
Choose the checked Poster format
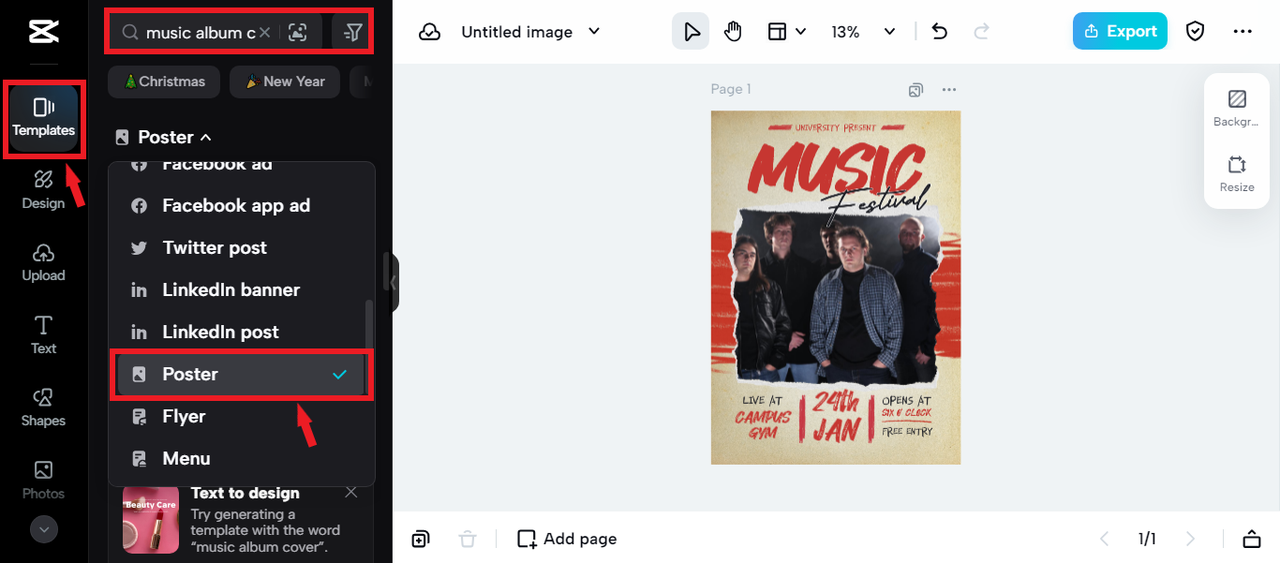pyautogui.click(x=240, y=374)
